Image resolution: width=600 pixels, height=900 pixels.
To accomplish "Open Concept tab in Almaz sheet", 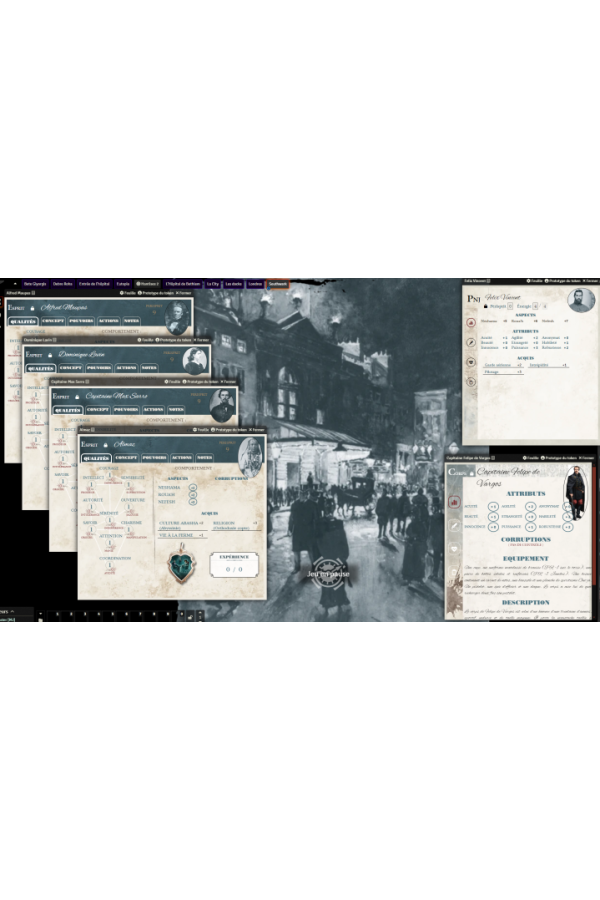I will pos(126,457).
